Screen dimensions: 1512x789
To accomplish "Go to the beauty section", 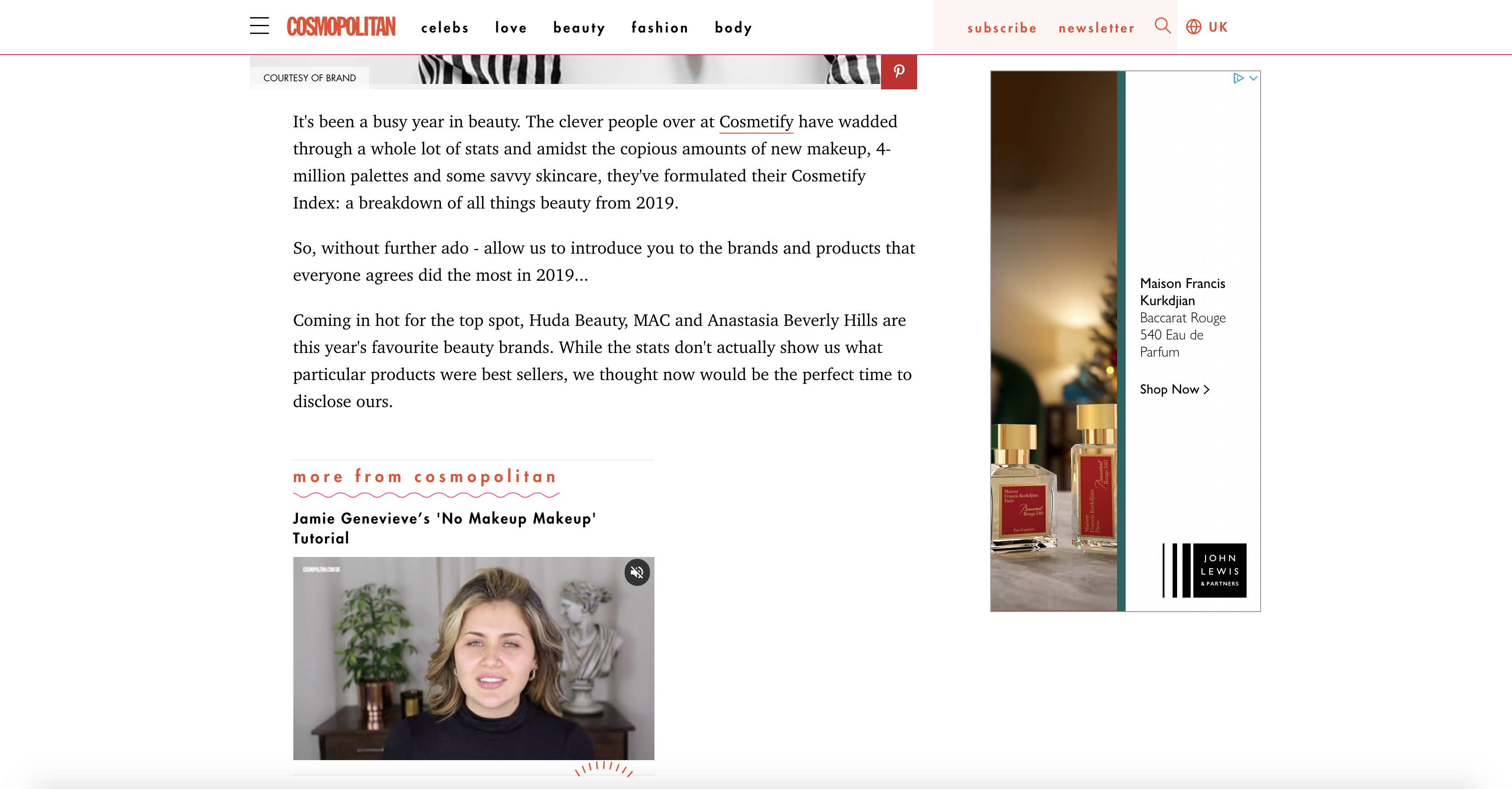I will tap(579, 28).
